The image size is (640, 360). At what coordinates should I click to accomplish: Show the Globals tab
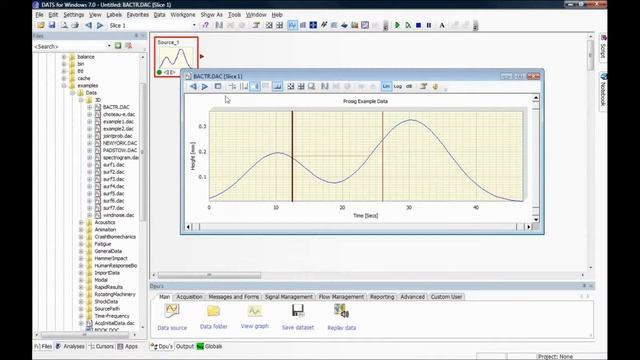pos(209,346)
